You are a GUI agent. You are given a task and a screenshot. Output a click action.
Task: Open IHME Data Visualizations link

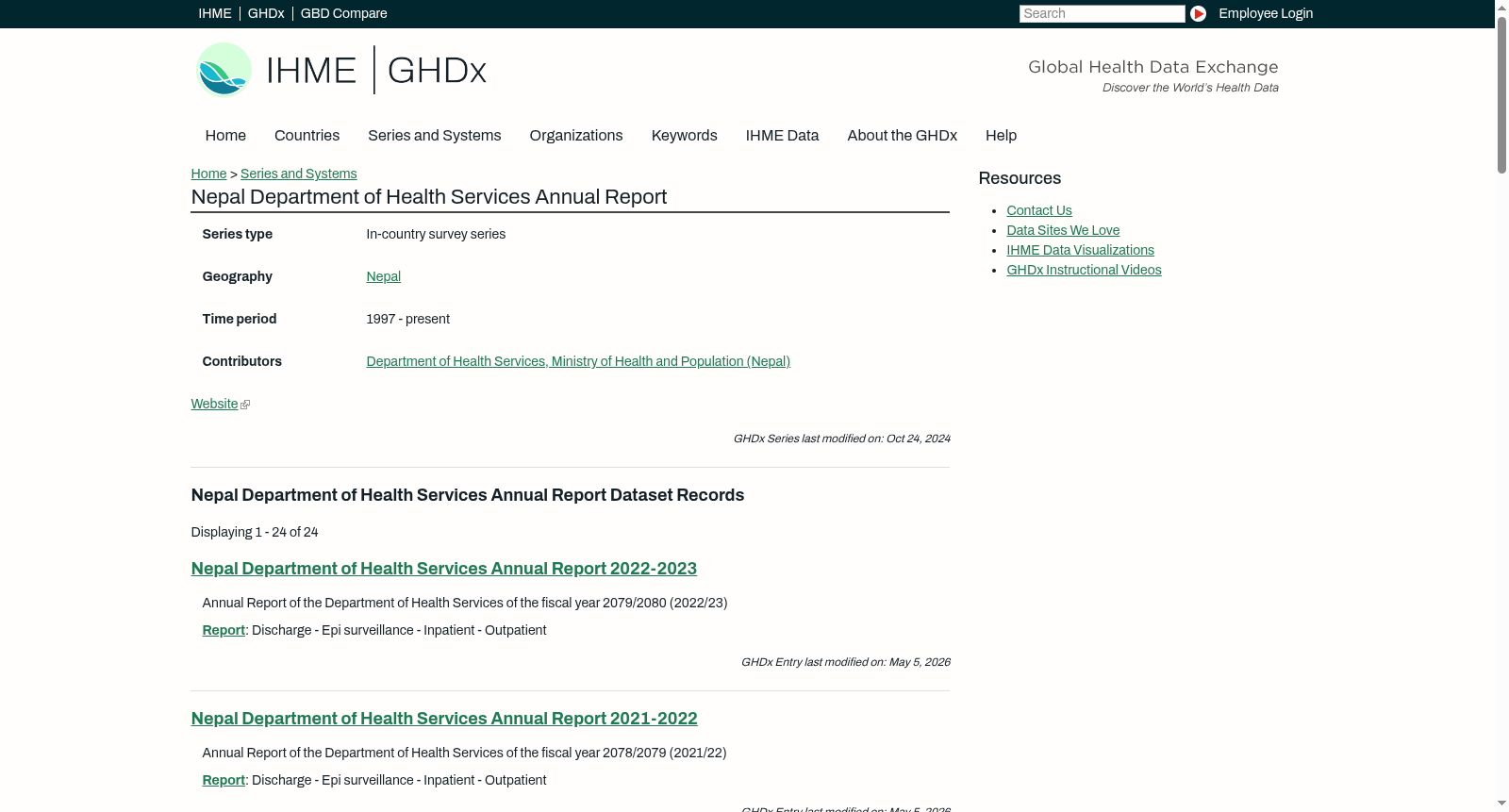[x=1081, y=250]
